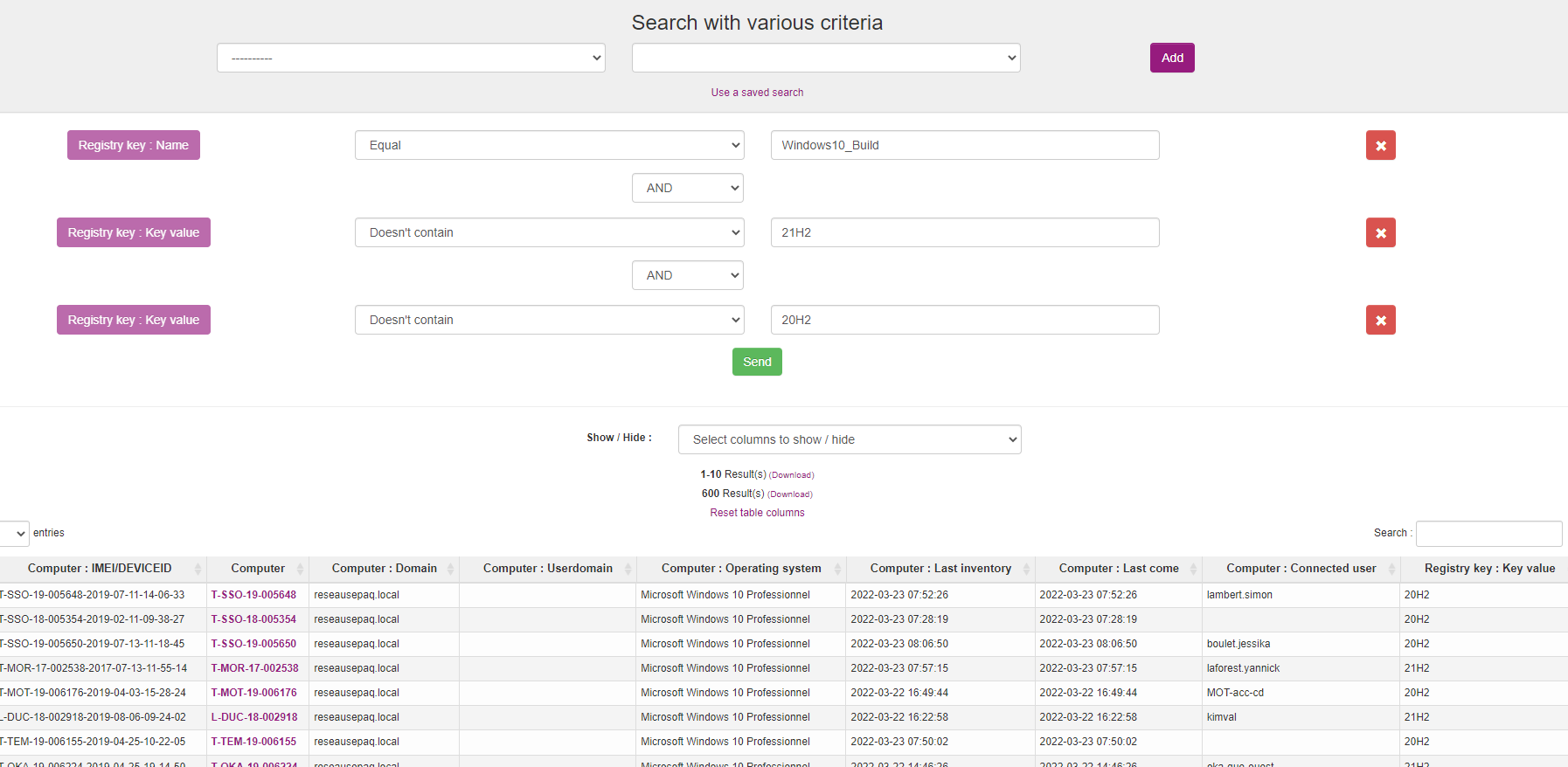This screenshot has height=767, width=1568.
Task: Delete the 21H2 Key value criterion
Action: pos(1380,232)
